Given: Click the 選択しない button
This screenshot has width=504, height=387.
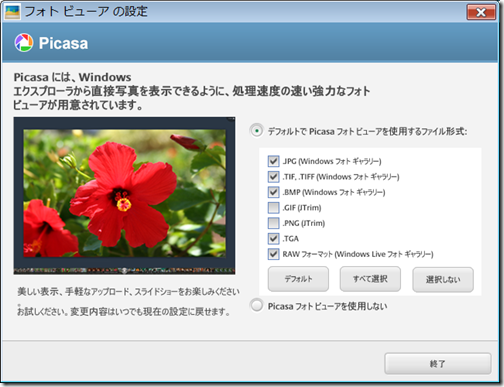Looking at the screenshot, I should click(443, 279).
